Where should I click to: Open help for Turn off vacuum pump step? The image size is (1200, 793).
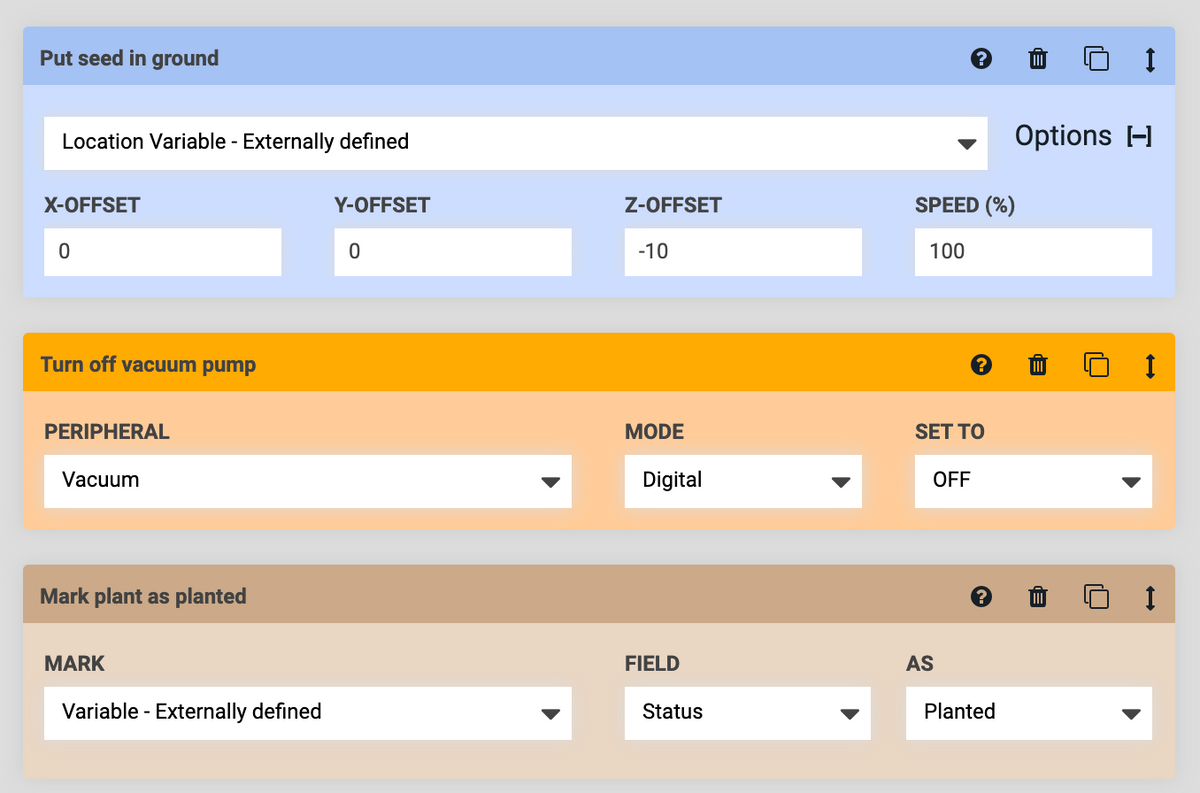(x=981, y=365)
